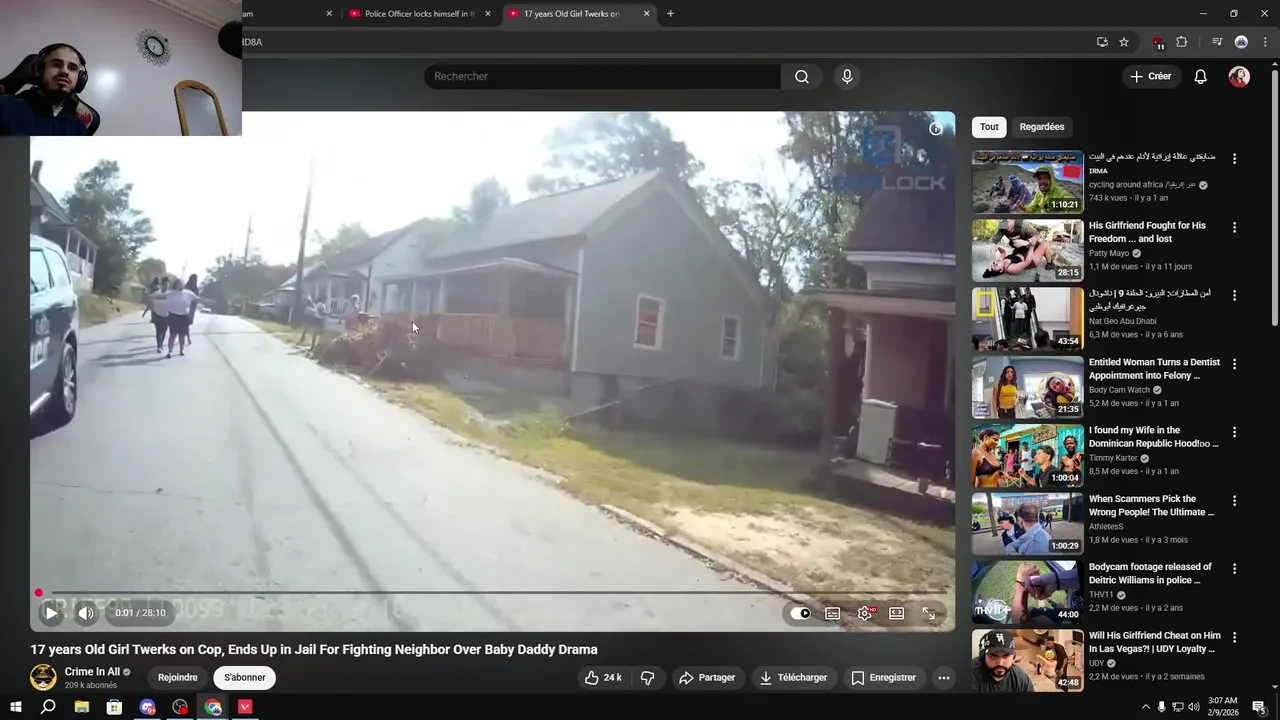Focus the Rechercher search box

coord(602,76)
